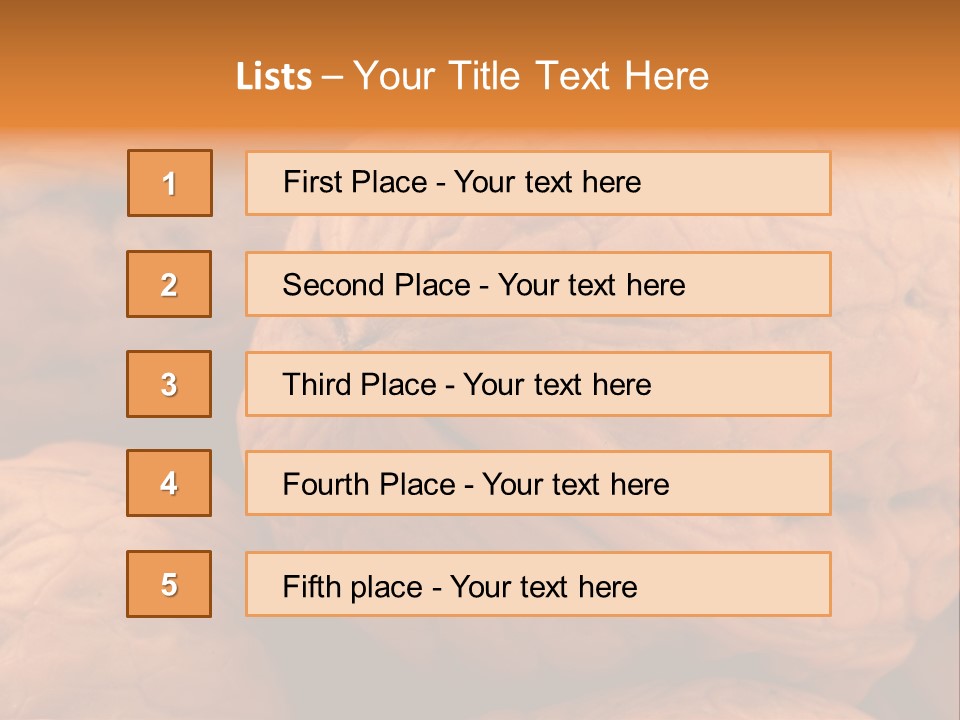Viewport: 960px width, 720px height.
Task: Click the bold word Lists in title
Action: click(x=274, y=77)
